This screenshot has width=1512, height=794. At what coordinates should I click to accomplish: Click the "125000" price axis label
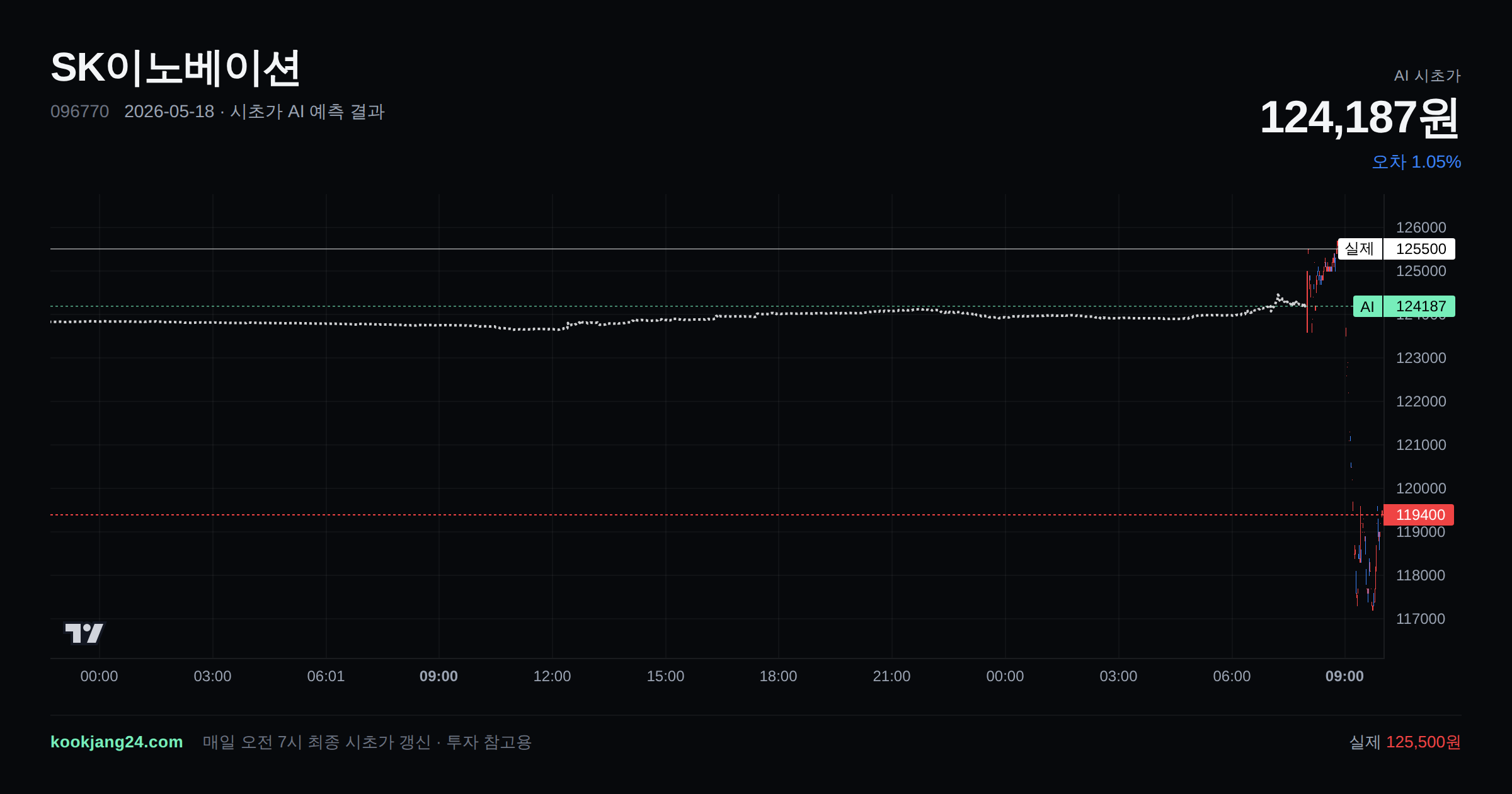click(x=1421, y=271)
